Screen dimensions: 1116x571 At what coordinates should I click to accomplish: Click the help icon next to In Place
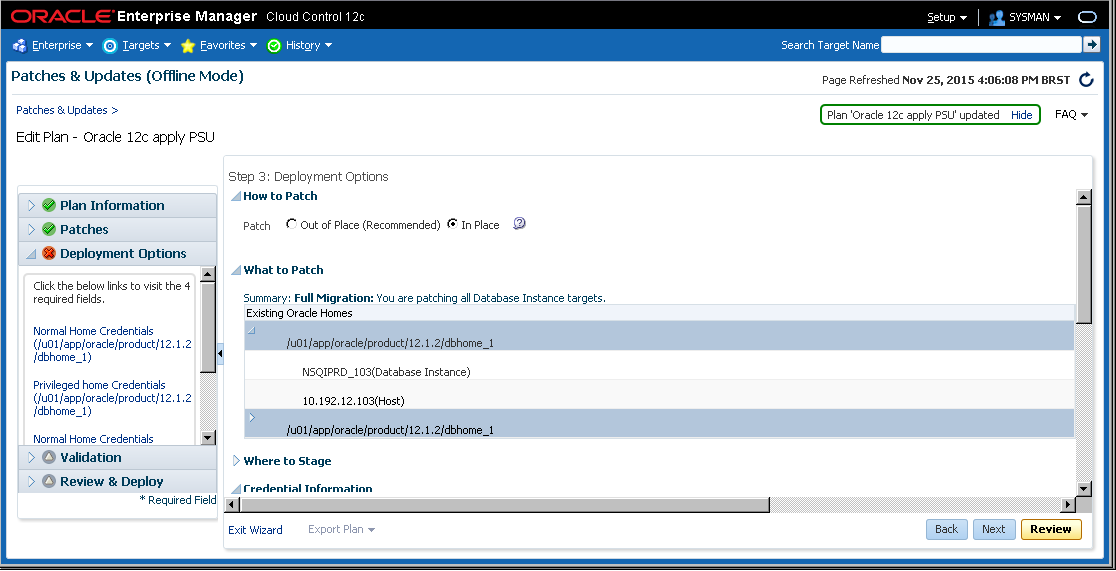coord(519,224)
